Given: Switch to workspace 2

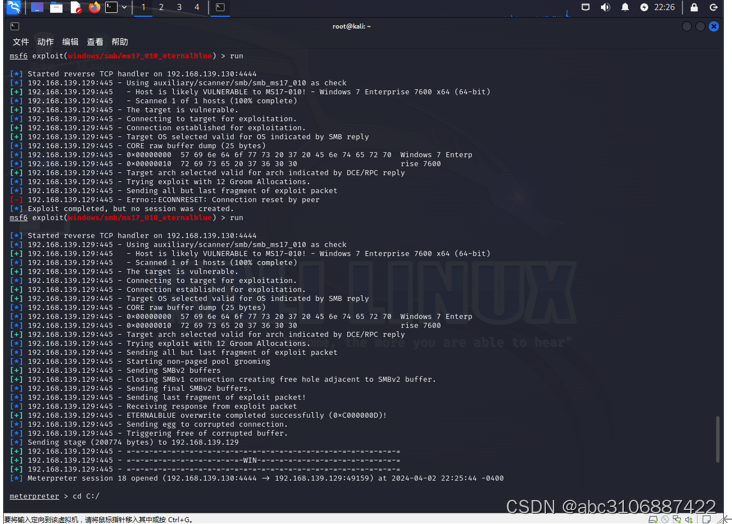Looking at the screenshot, I should point(161,7).
